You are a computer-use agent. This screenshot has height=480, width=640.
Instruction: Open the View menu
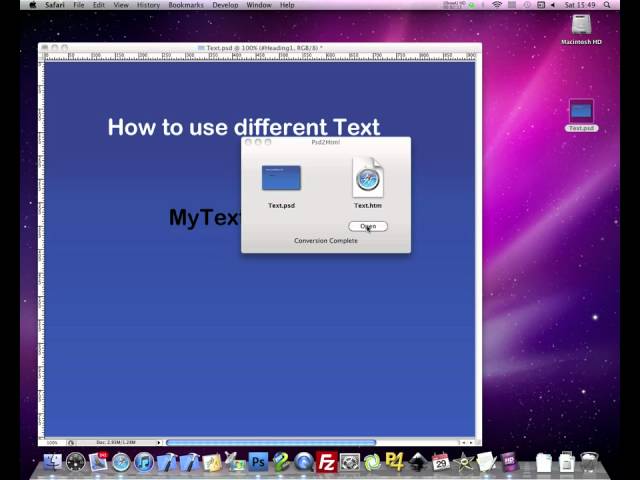[x=120, y=5]
